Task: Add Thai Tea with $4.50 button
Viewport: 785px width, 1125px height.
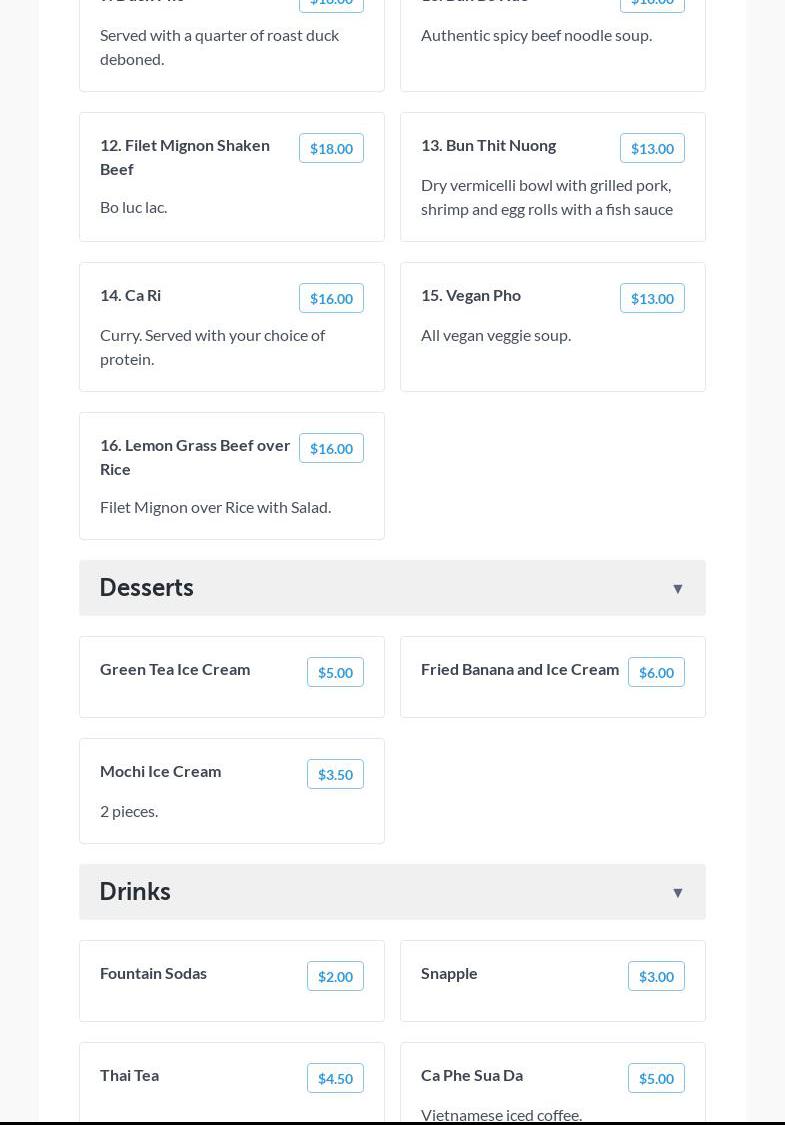Action: click(x=335, y=1078)
